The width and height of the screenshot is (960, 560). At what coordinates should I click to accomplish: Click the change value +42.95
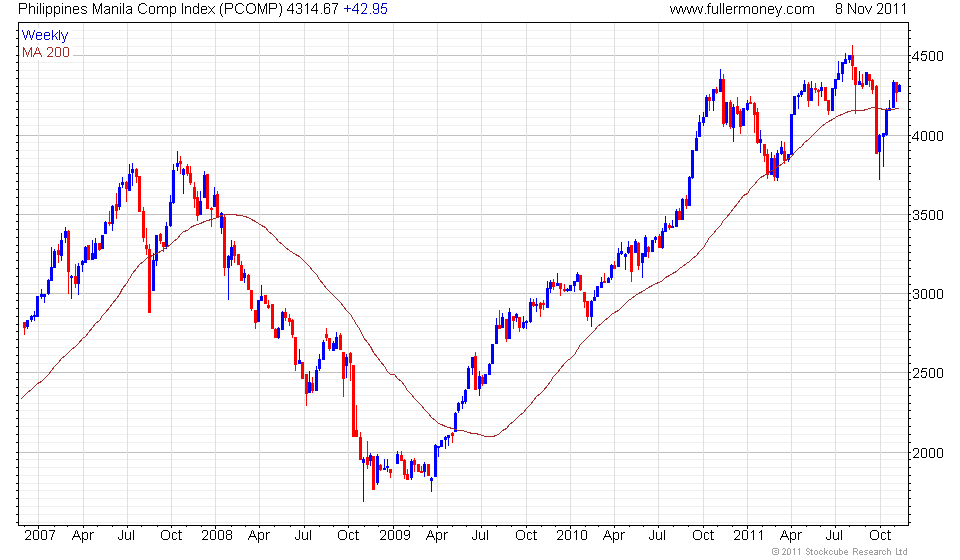pyautogui.click(x=366, y=9)
